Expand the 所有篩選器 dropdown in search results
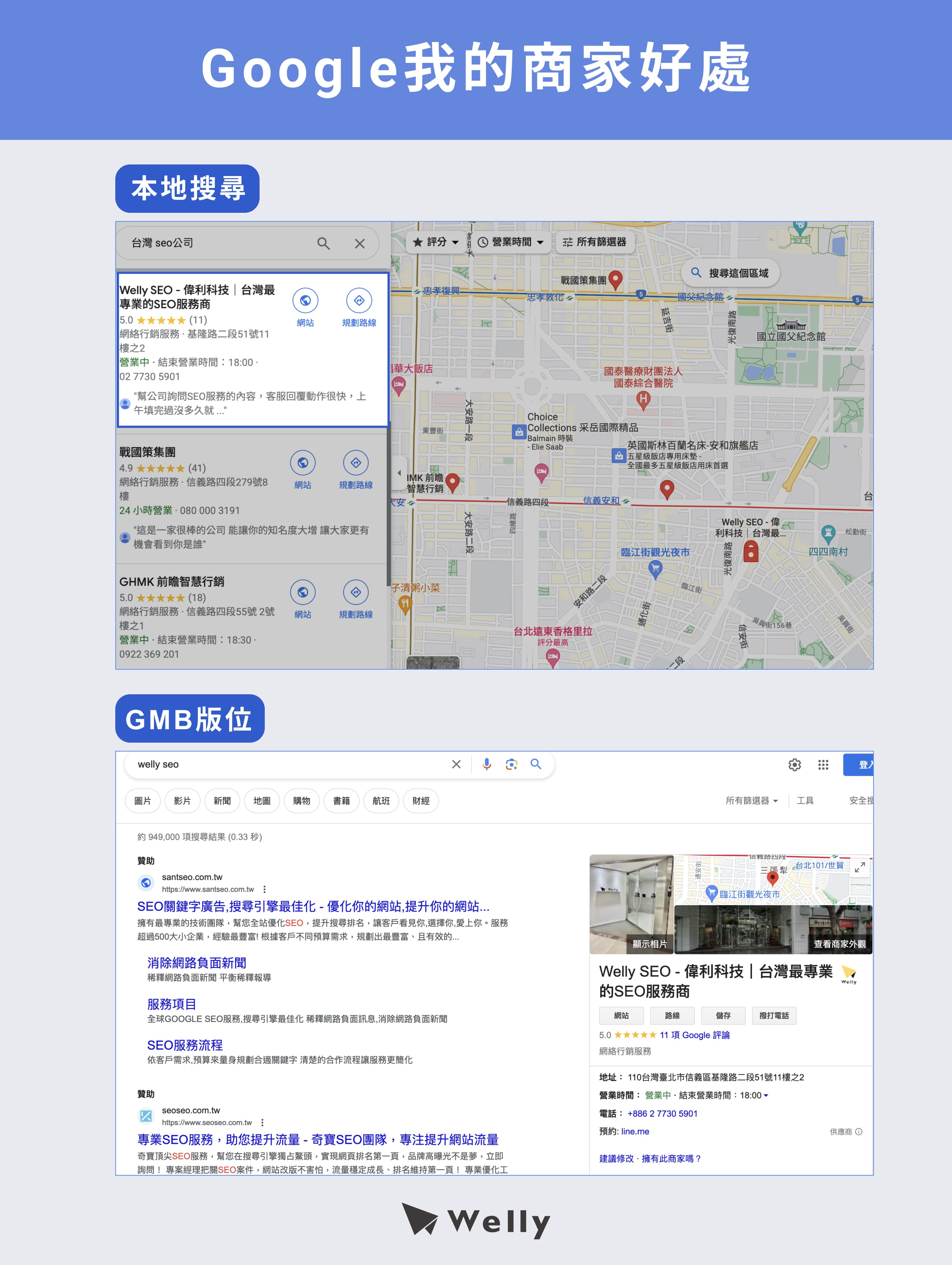 pos(752,801)
